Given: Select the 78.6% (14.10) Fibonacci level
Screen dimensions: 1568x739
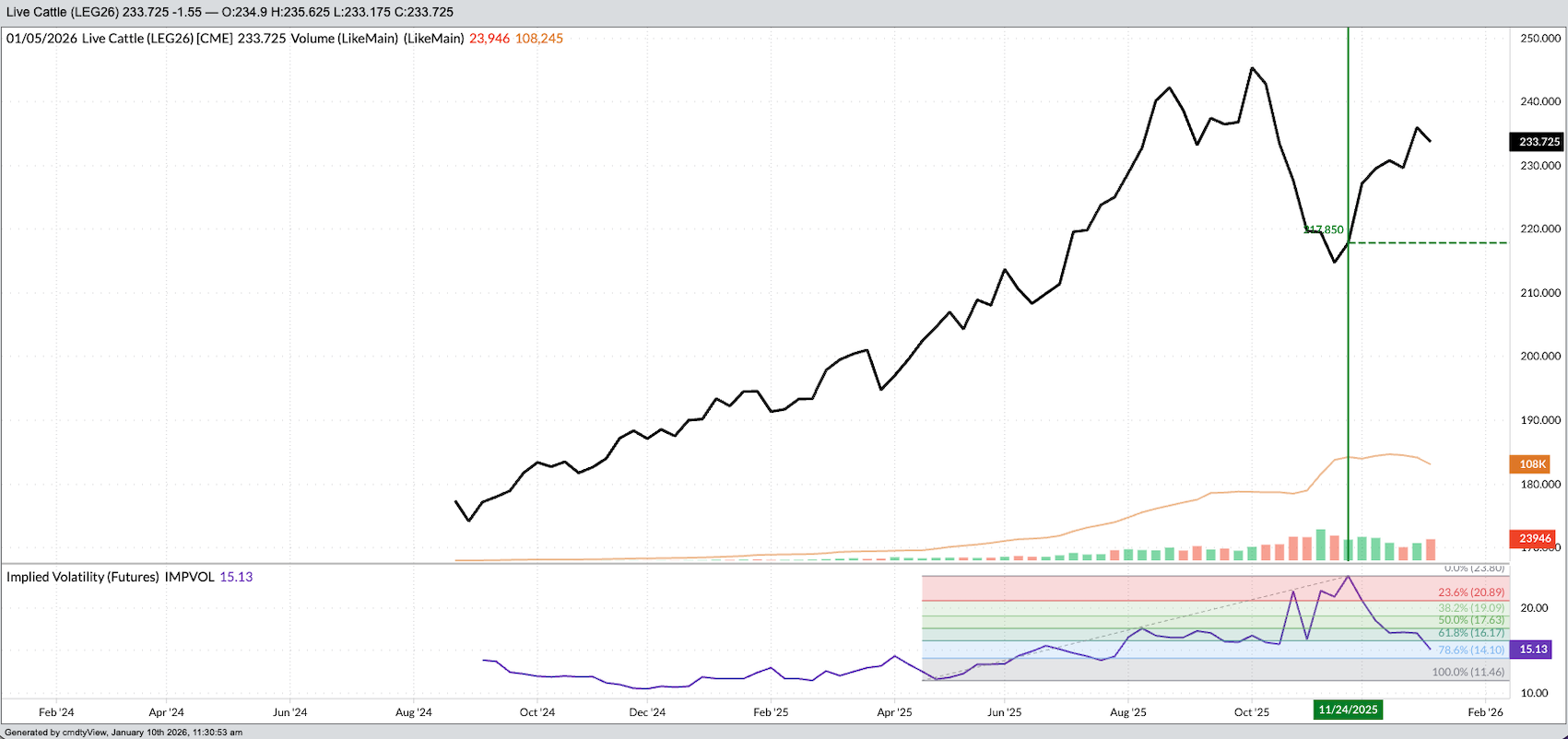Looking at the screenshot, I should coord(1470,650).
